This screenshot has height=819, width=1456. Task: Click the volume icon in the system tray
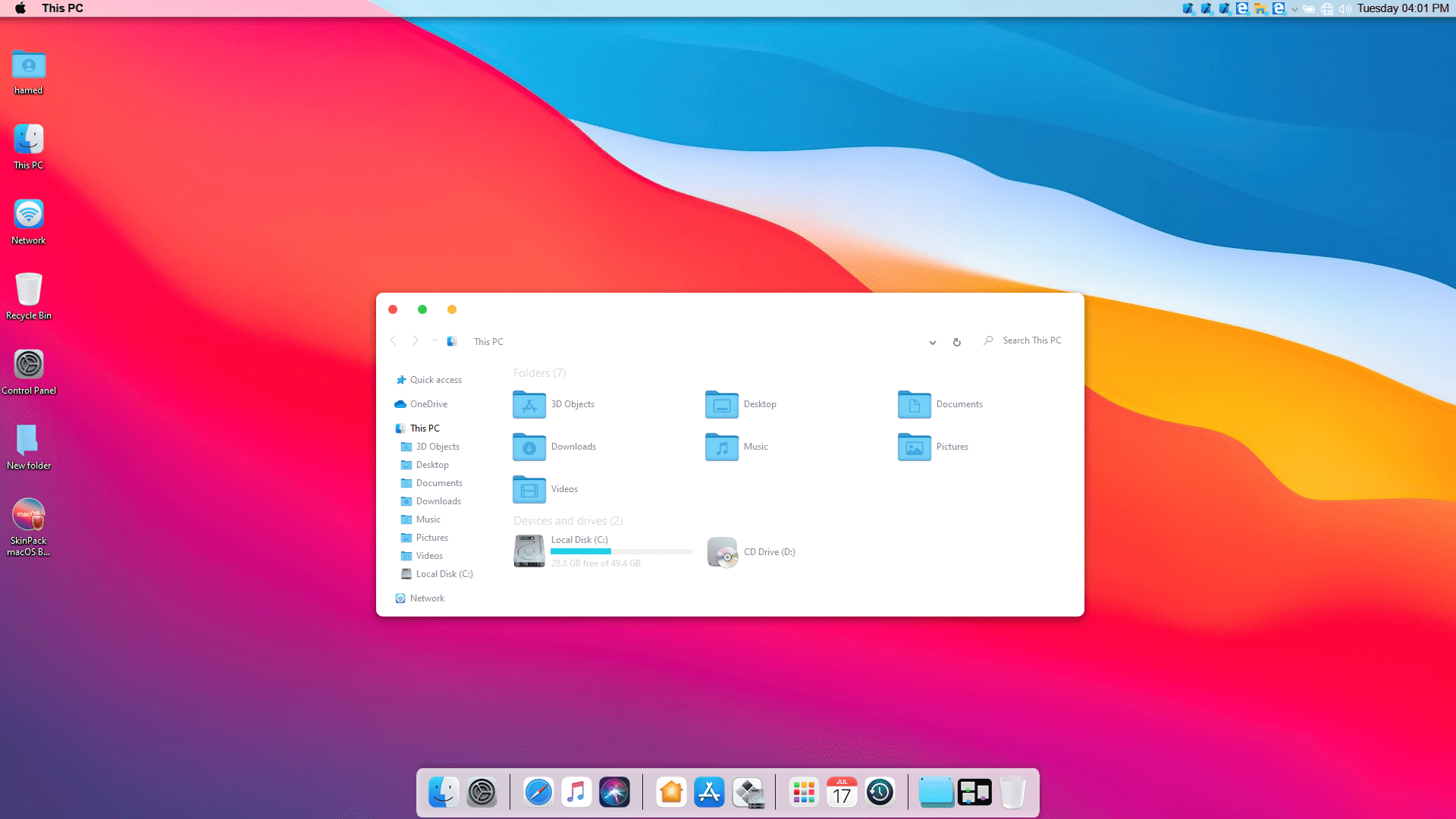(x=1345, y=8)
